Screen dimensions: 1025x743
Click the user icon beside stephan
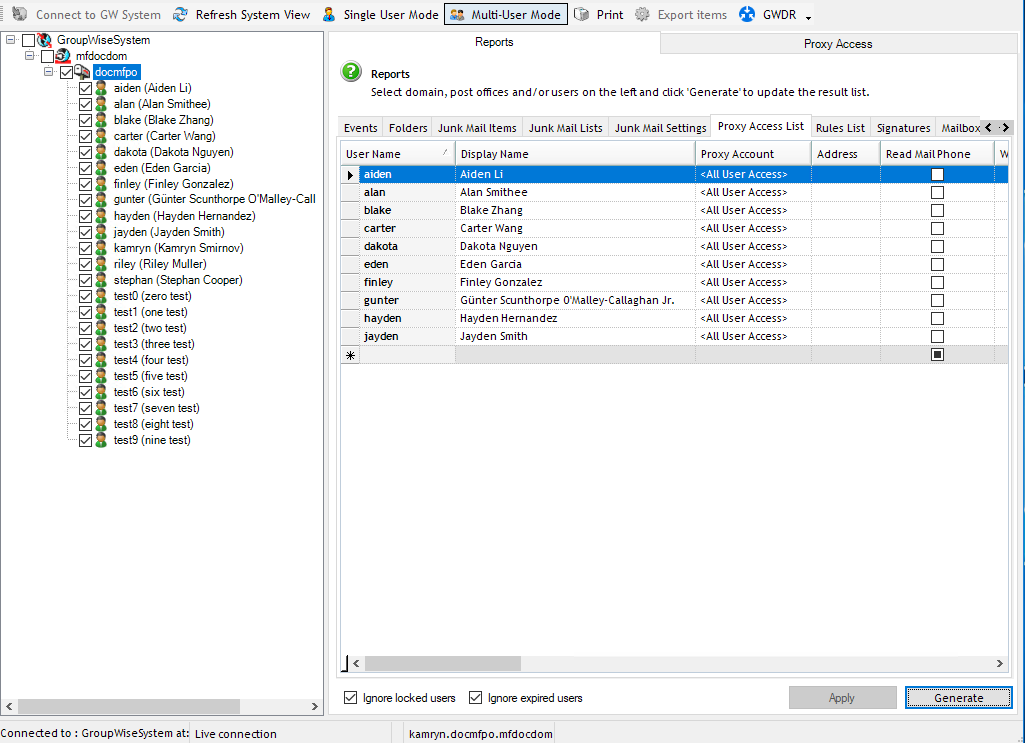(x=101, y=280)
